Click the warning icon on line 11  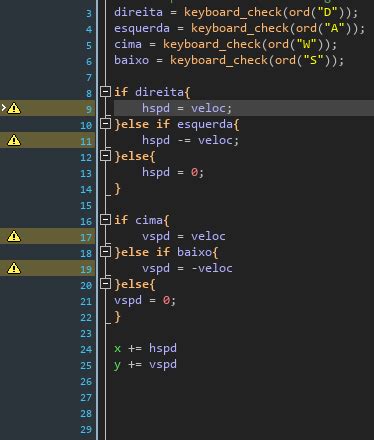(x=14, y=140)
